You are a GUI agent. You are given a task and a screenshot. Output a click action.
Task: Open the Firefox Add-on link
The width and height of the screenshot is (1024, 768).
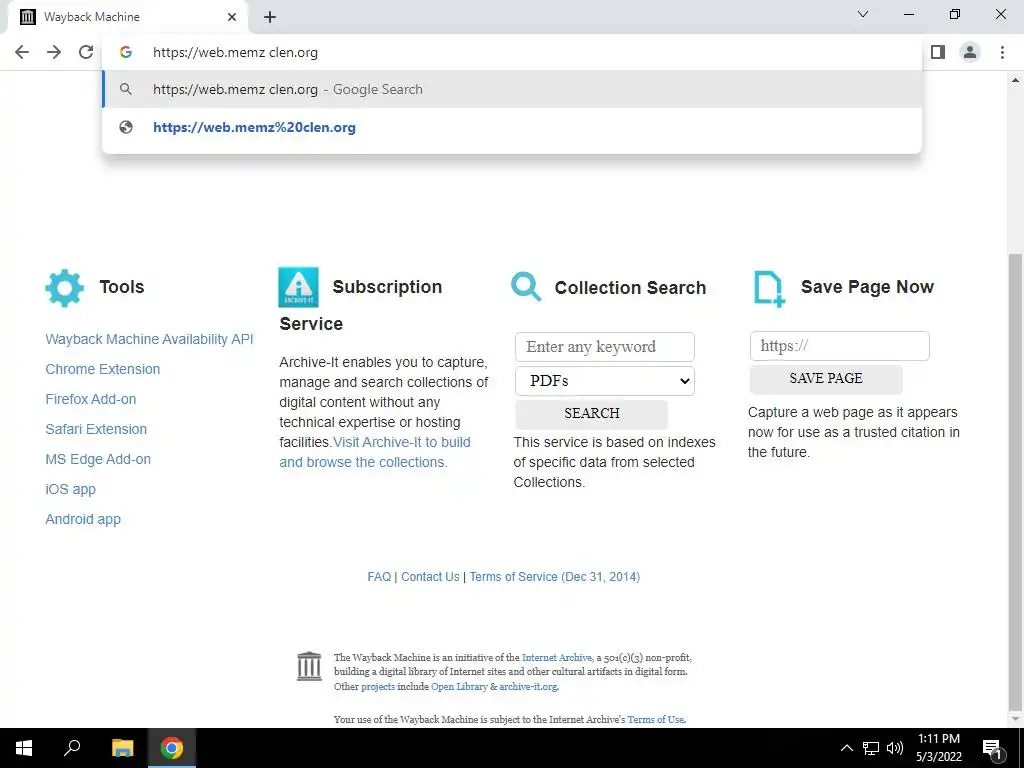click(x=91, y=399)
